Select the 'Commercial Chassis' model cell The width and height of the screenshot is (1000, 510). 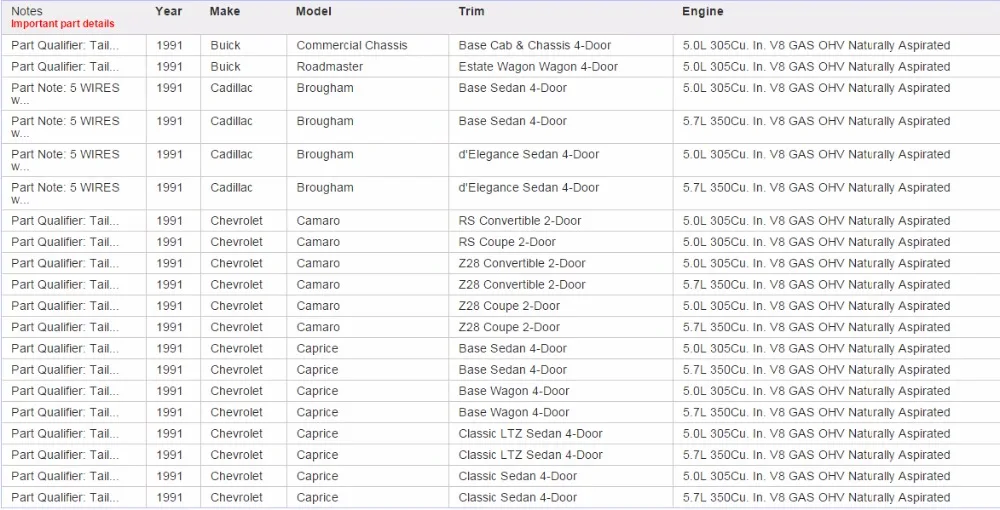(351, 45)
